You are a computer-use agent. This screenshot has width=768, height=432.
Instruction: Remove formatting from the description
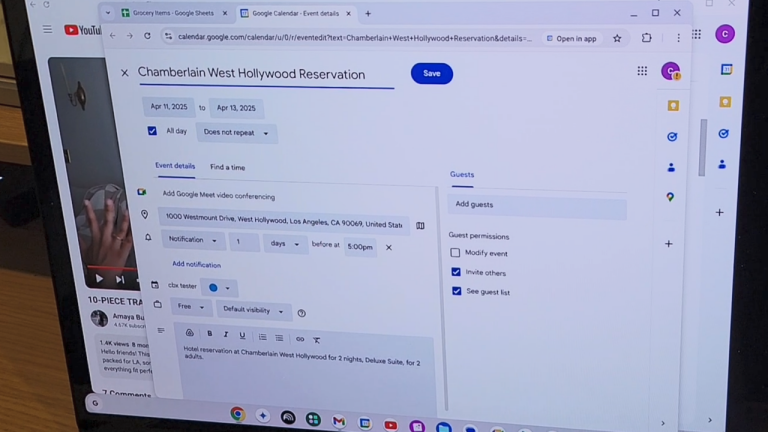316,340
